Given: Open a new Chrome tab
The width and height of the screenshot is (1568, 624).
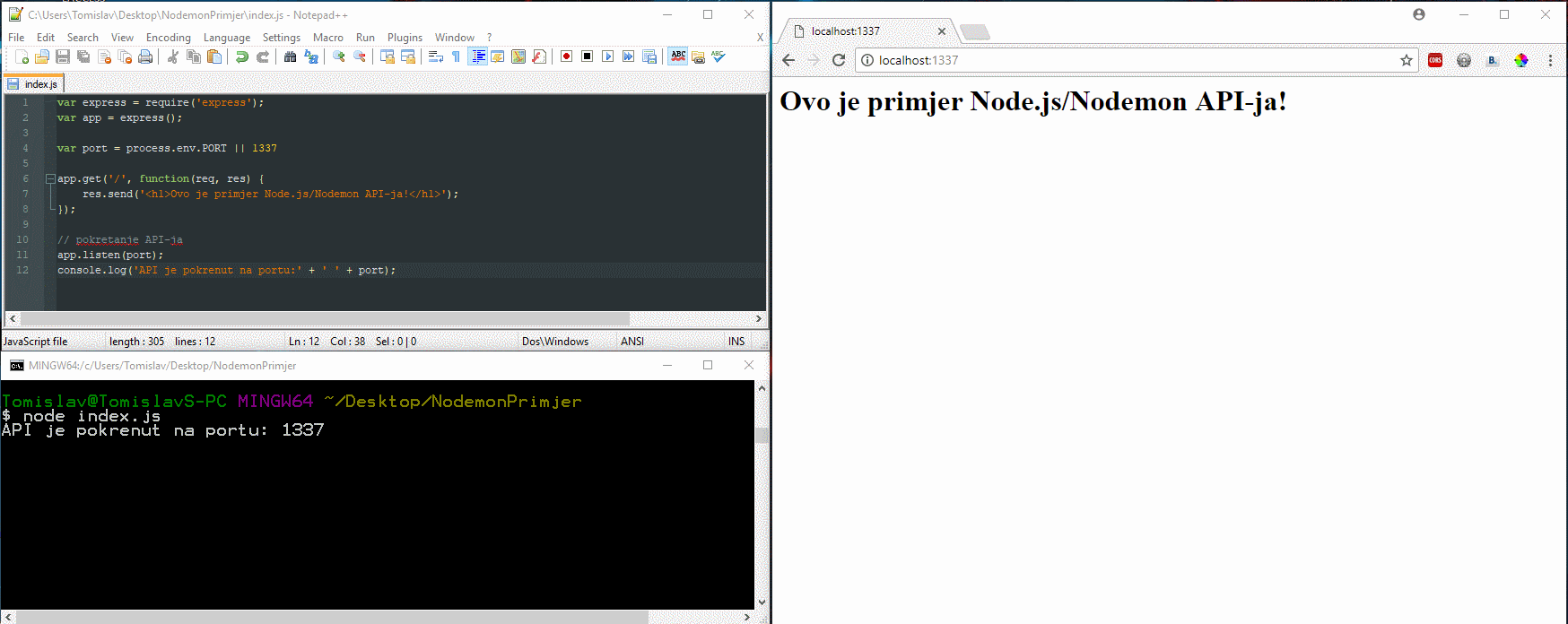Looking at the screenshot, I should (x=975, y=32).
